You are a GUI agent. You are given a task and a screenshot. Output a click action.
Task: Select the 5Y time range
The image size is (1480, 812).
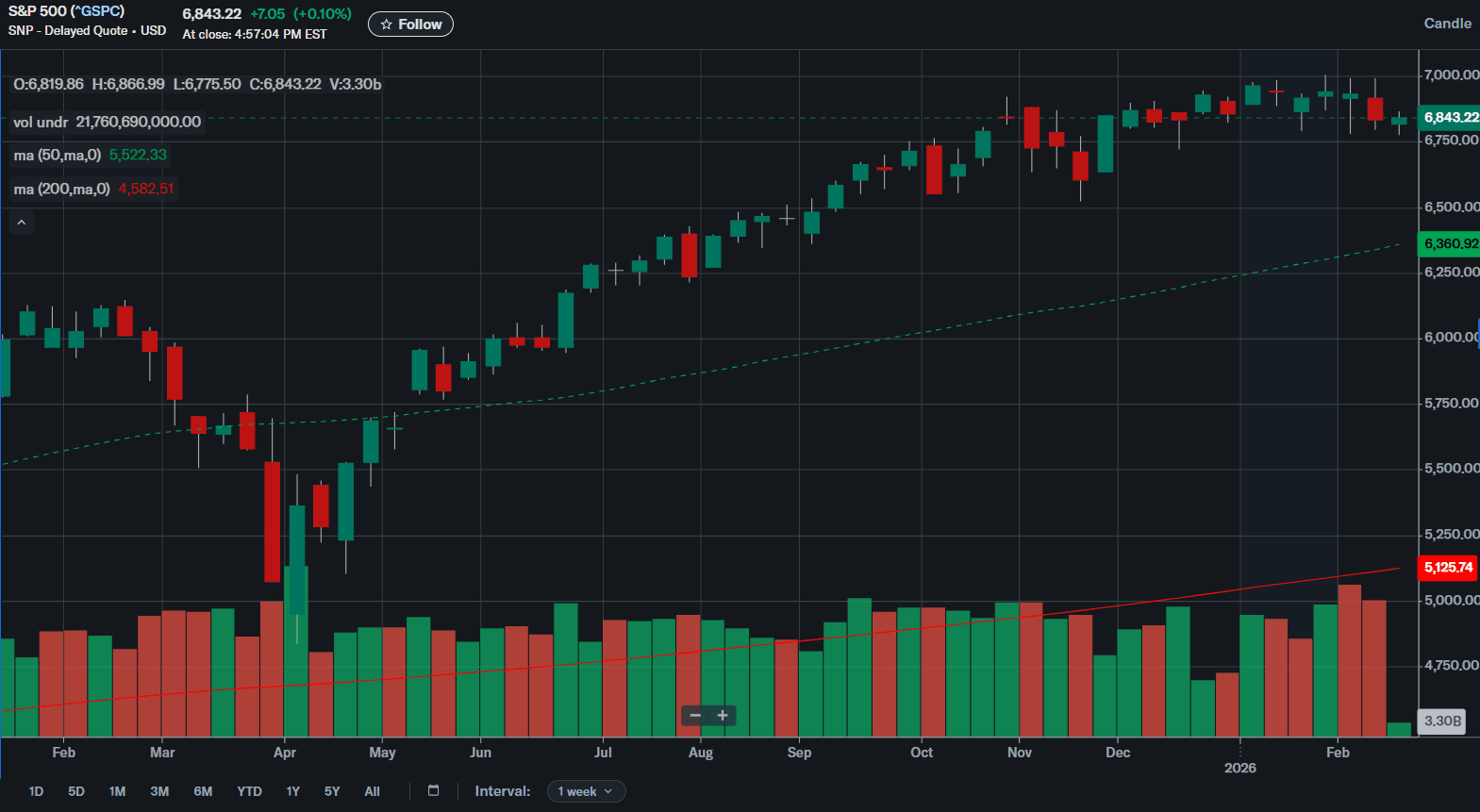coord(332,791)
